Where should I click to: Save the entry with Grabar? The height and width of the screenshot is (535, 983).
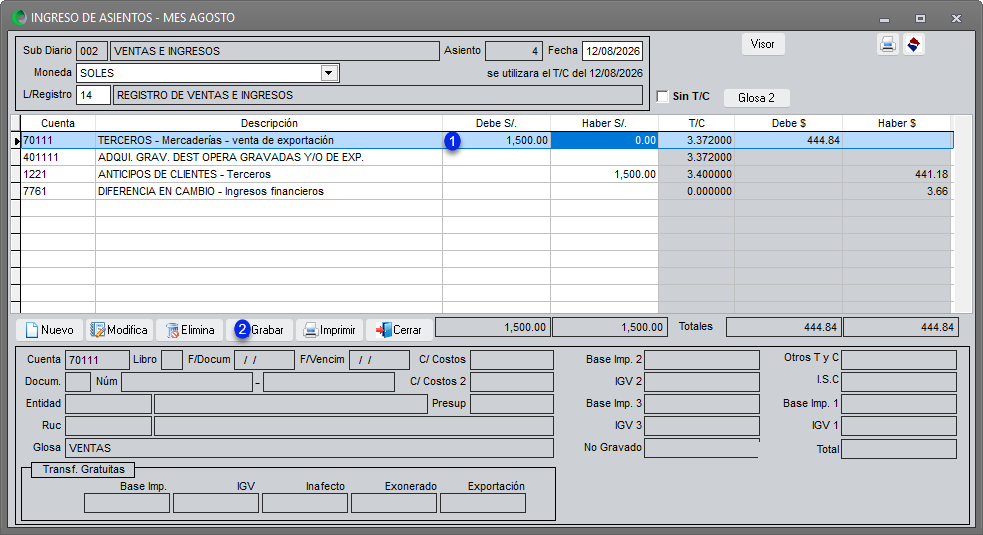tap(260, 330)
